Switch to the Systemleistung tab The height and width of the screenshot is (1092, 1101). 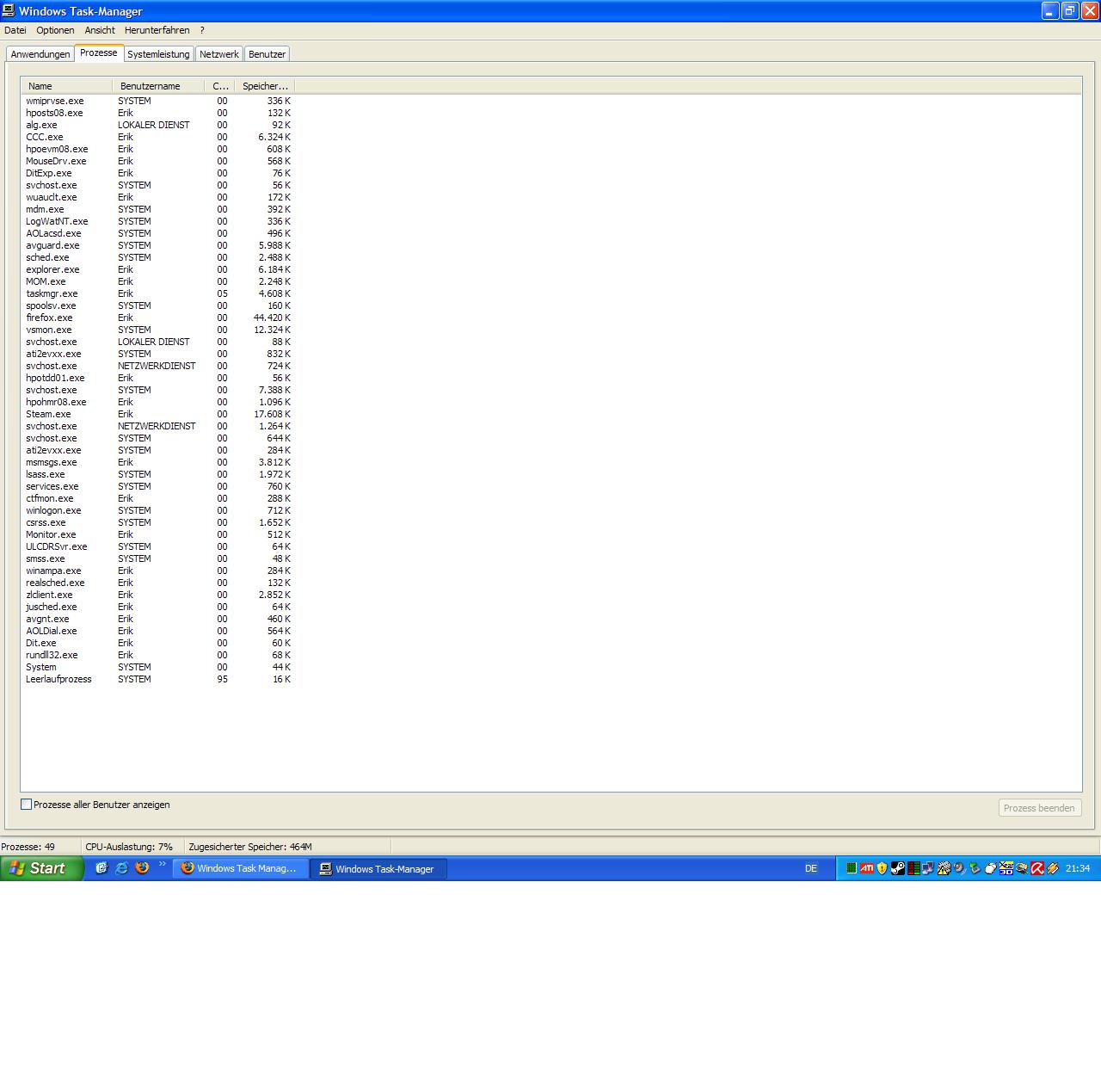158,54
